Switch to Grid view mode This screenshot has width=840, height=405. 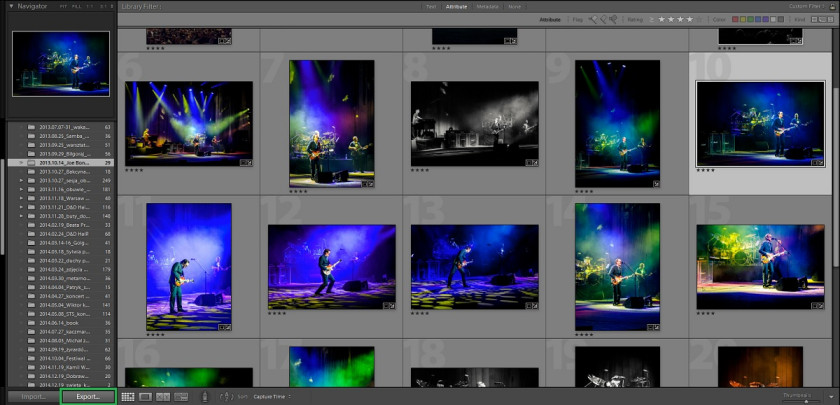coord(128,397)
